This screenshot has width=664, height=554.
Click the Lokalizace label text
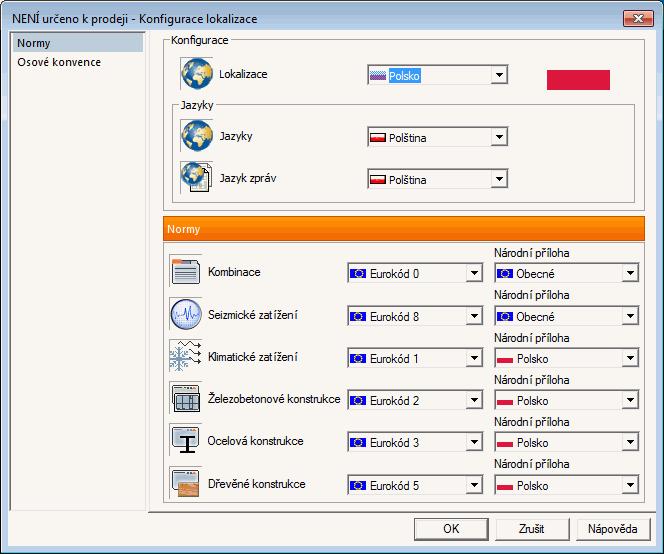243,74
